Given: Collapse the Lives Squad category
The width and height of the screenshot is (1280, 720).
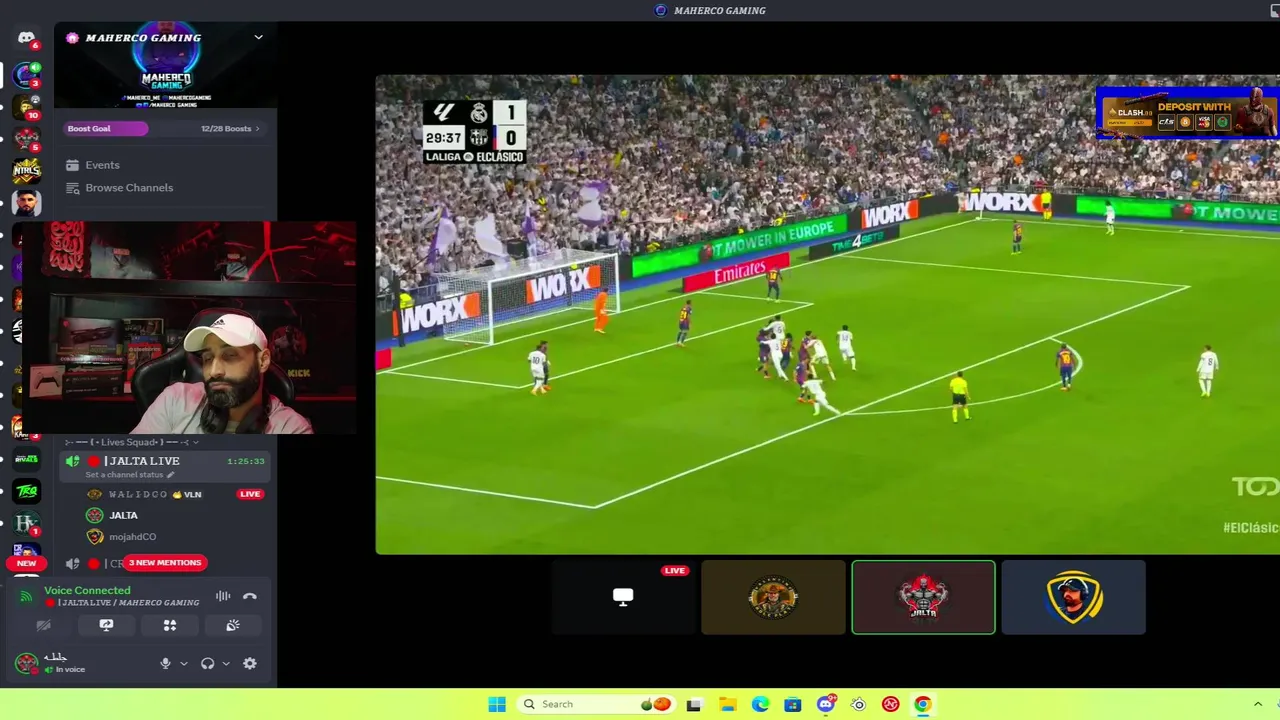Looking at the screenshot, I should (132, 442).
